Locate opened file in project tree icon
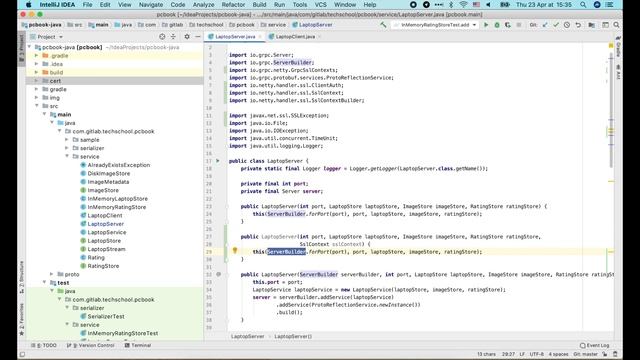The width and height of the screenshot is (640, 360). coord(162,37)
